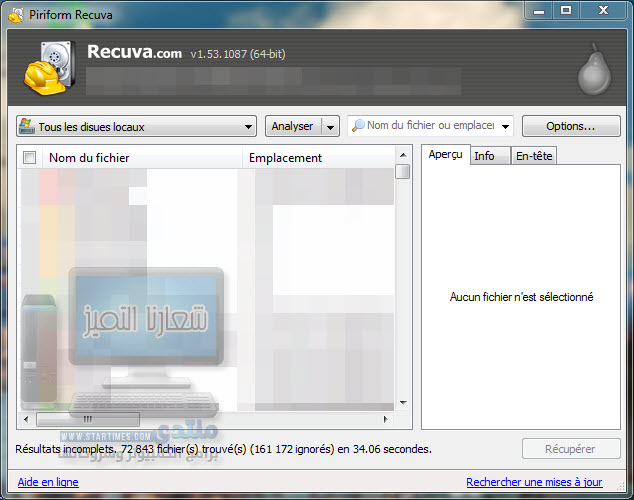
Task: Click the vertical scrollbar thumb
Action: click(x=403, y=171)
